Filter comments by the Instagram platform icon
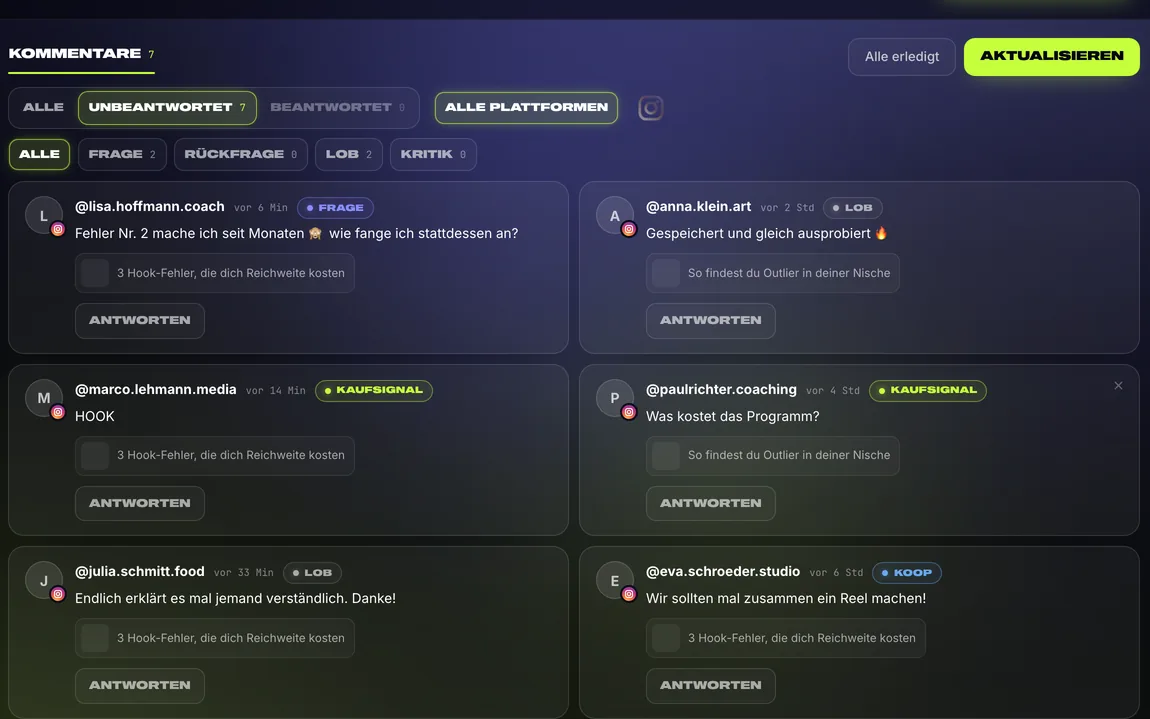1150x719 pixels. click(x=651, y=108)
